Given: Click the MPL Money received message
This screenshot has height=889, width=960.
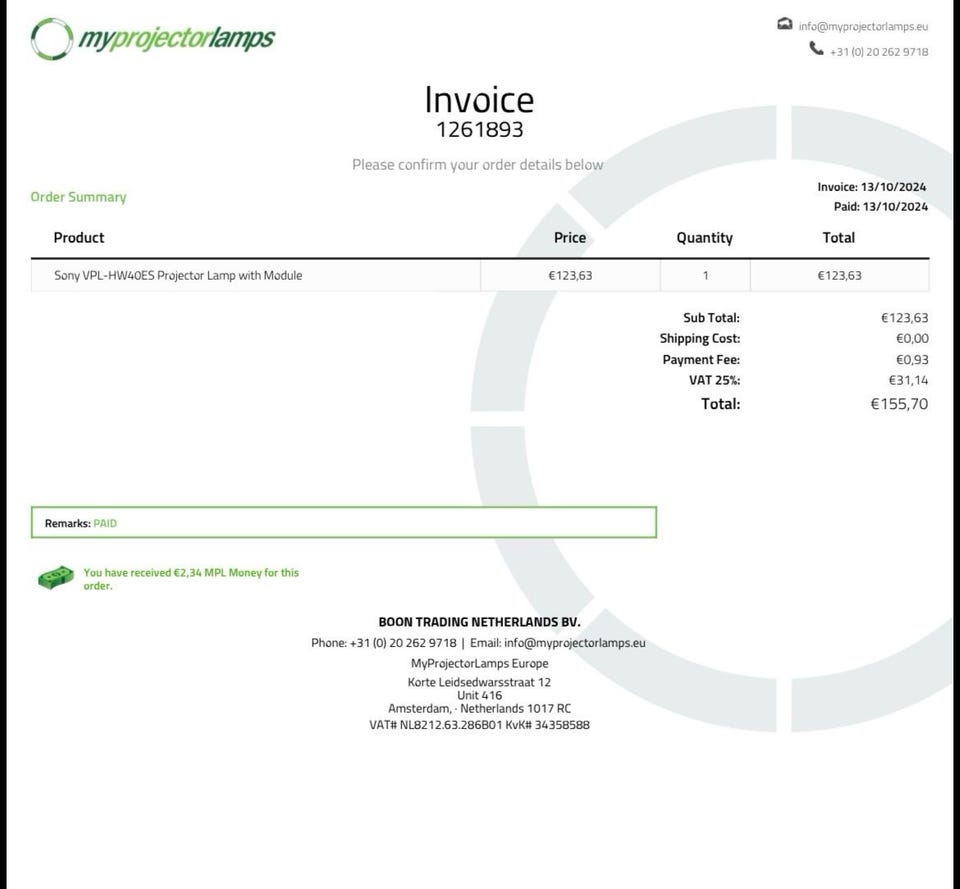Looking at the screenshot, I should (191, 579).
